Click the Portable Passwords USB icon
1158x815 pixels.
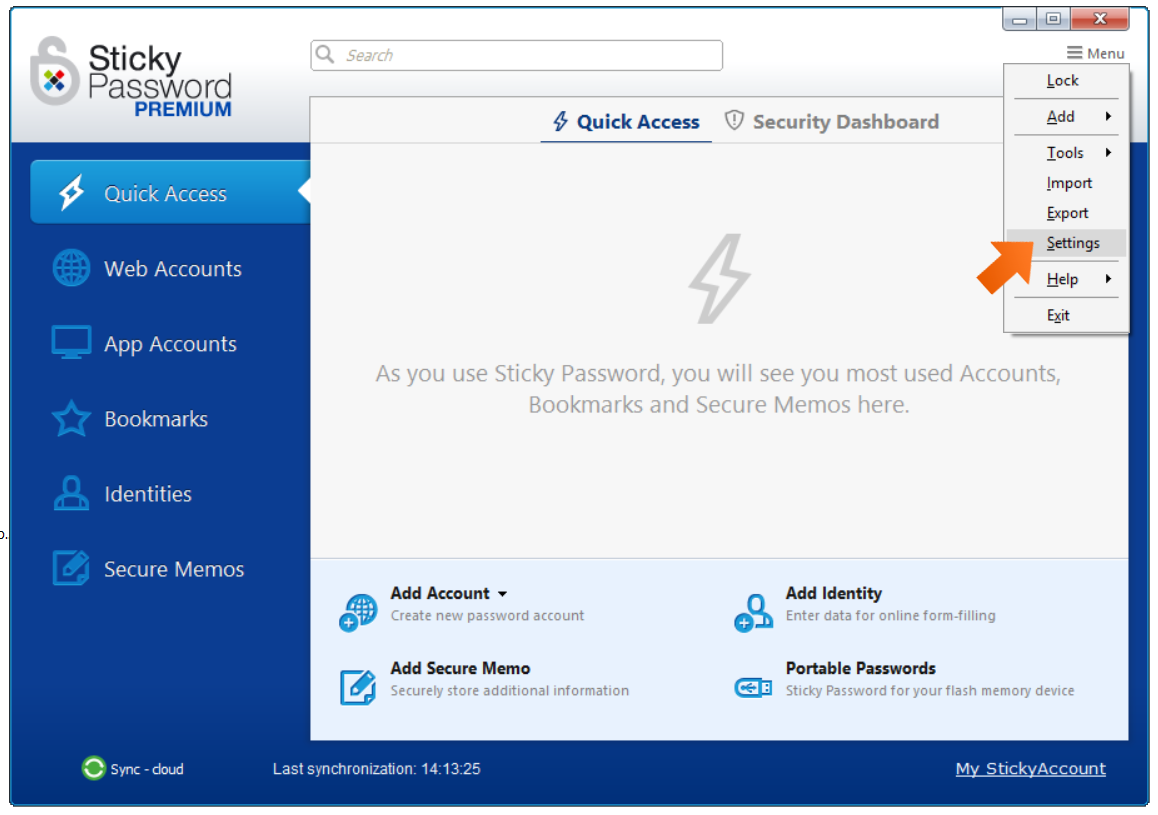(753, 688)
